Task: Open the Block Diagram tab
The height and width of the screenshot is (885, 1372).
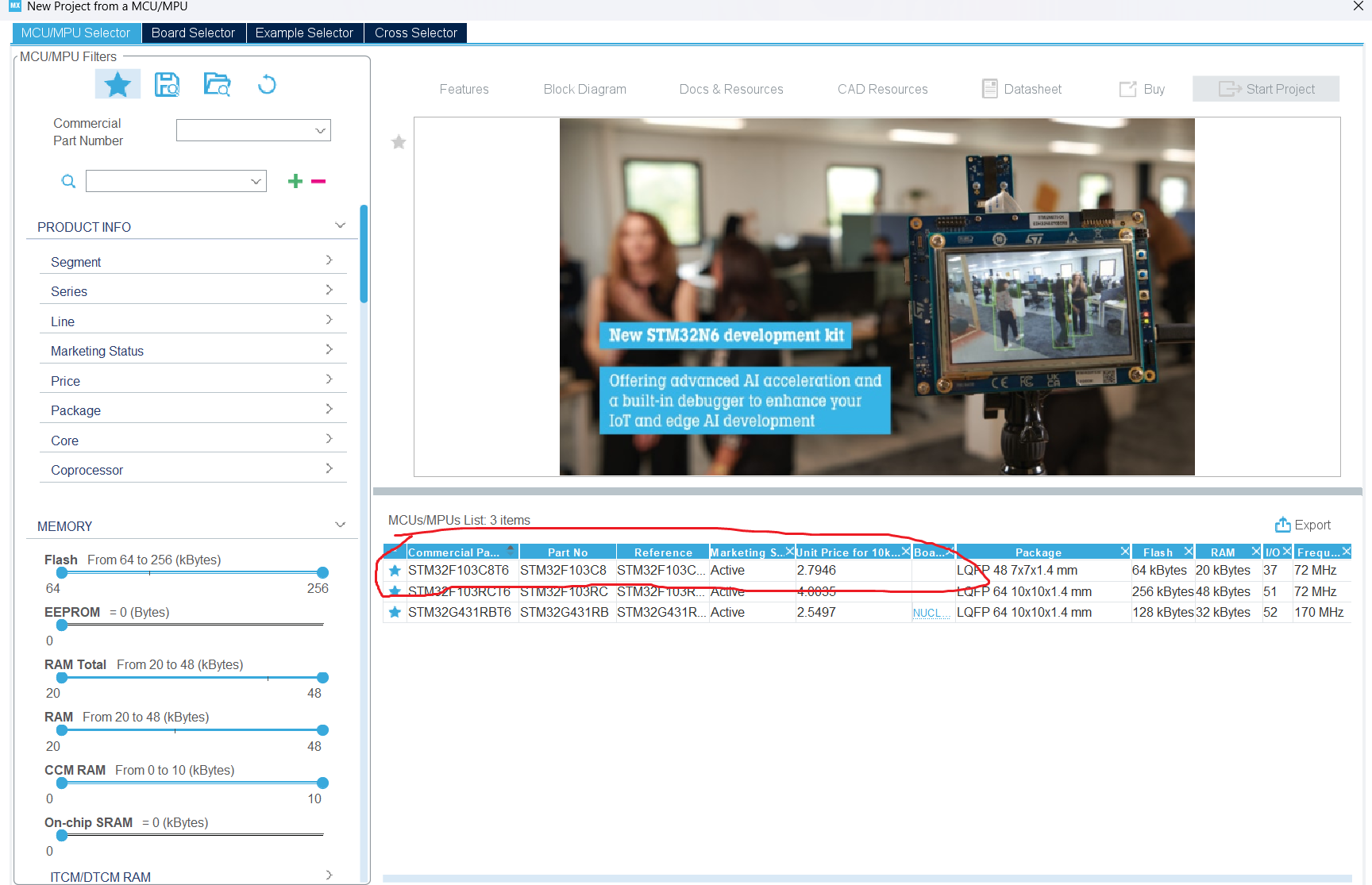Action: tap(585, 89)
